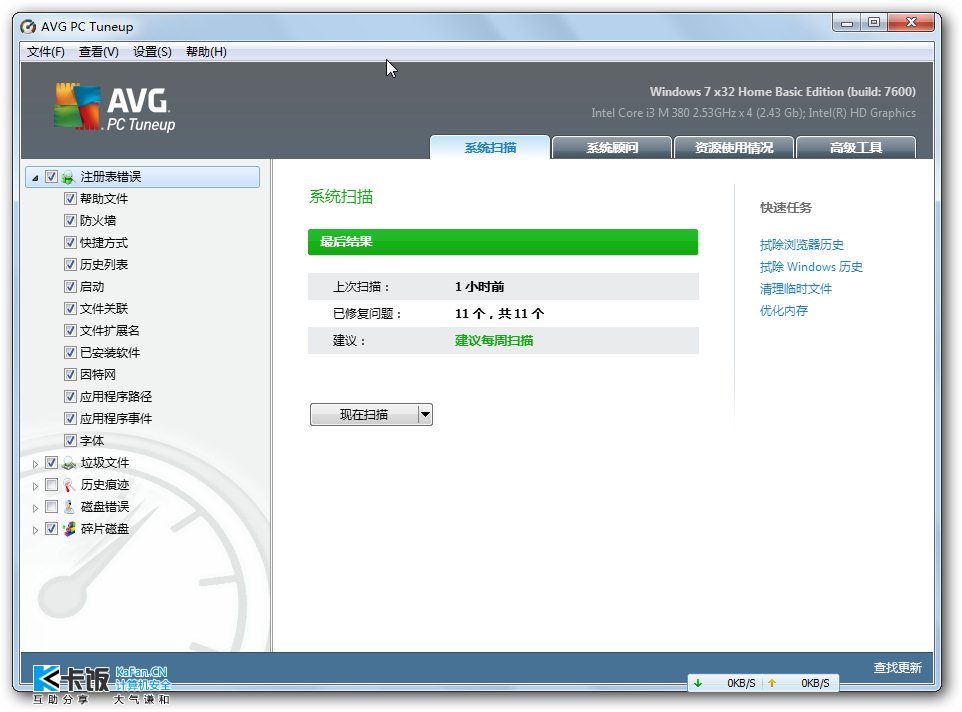Click the orange upload speed arrow icon
The image size is (962, 712).
(772, 683)
